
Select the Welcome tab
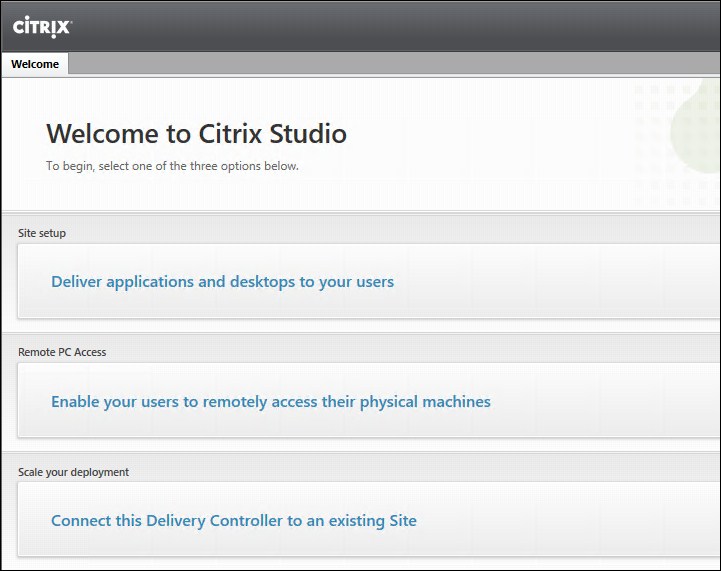(x=35, y=64)
